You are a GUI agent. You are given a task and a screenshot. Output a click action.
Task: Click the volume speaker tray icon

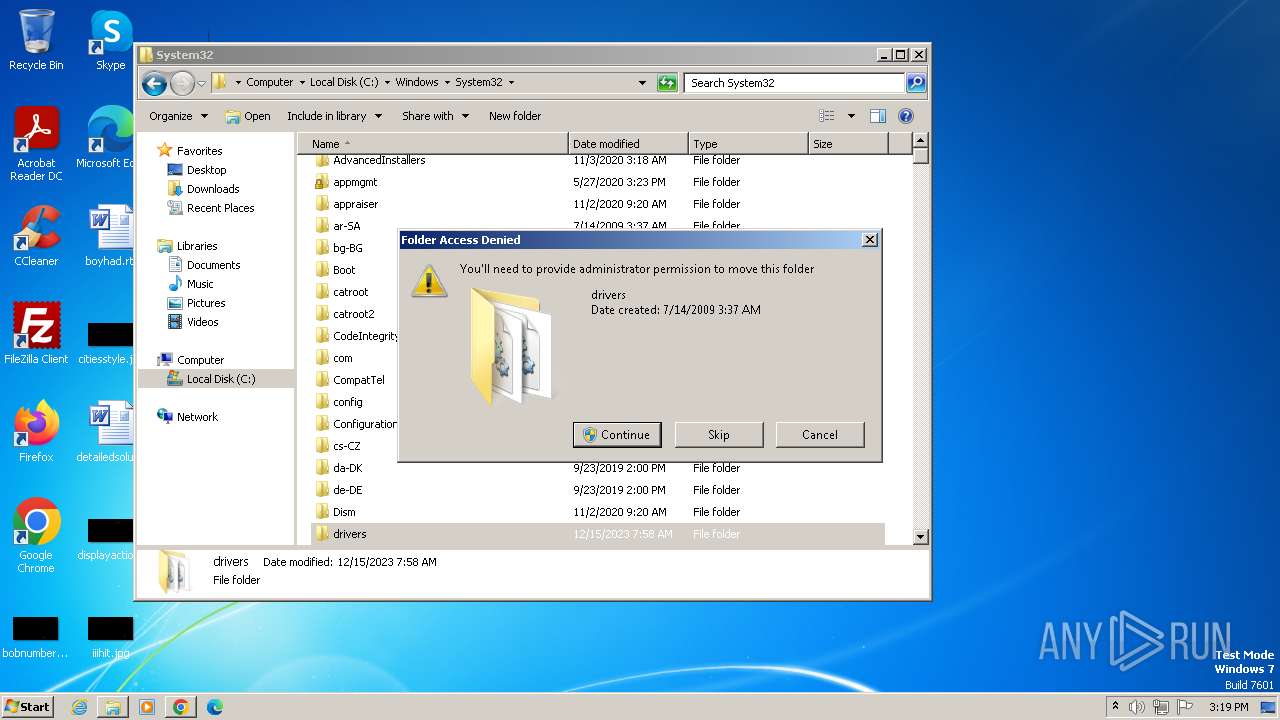click(1137, 707)
